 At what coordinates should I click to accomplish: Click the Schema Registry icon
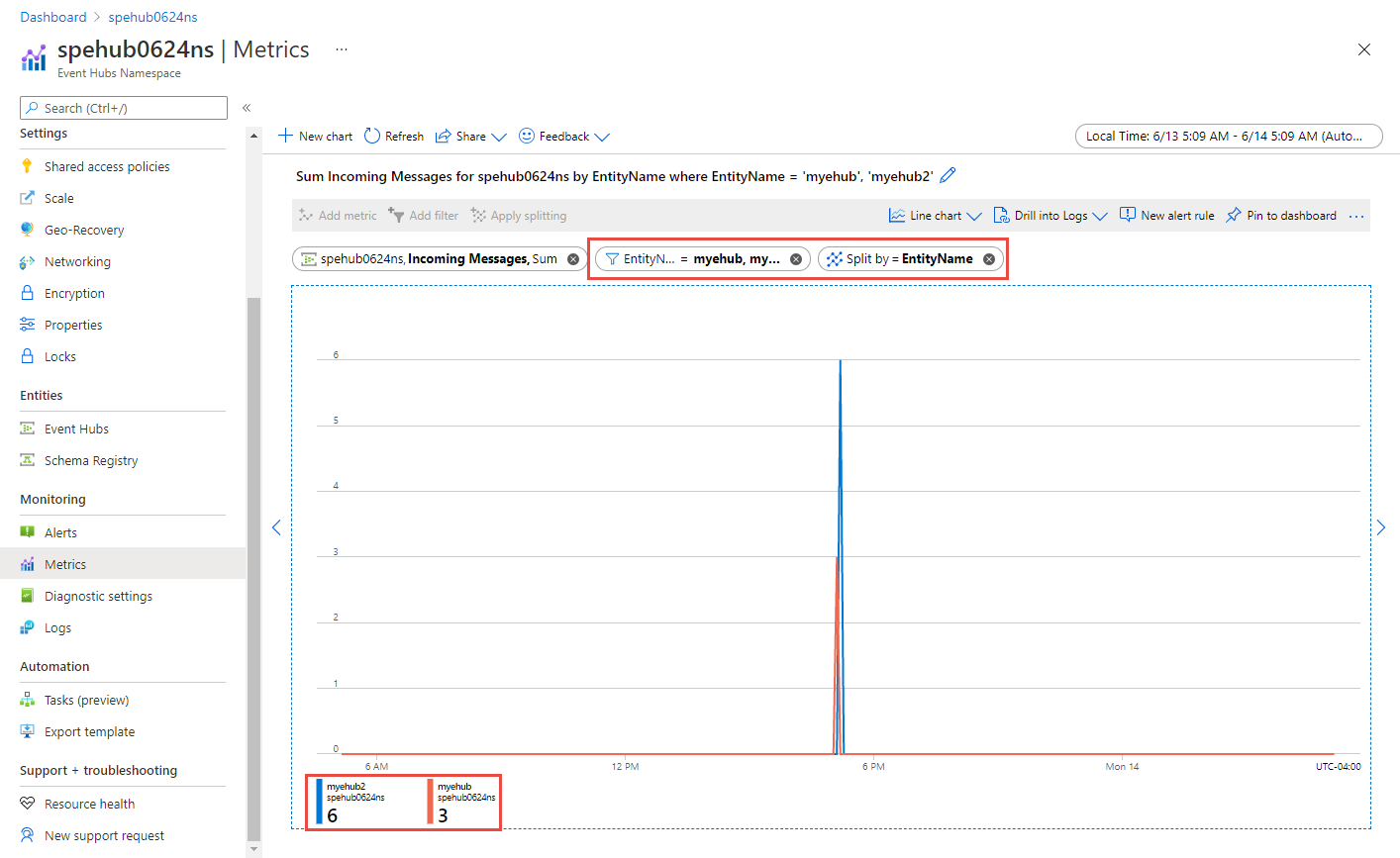click(27, 460)
